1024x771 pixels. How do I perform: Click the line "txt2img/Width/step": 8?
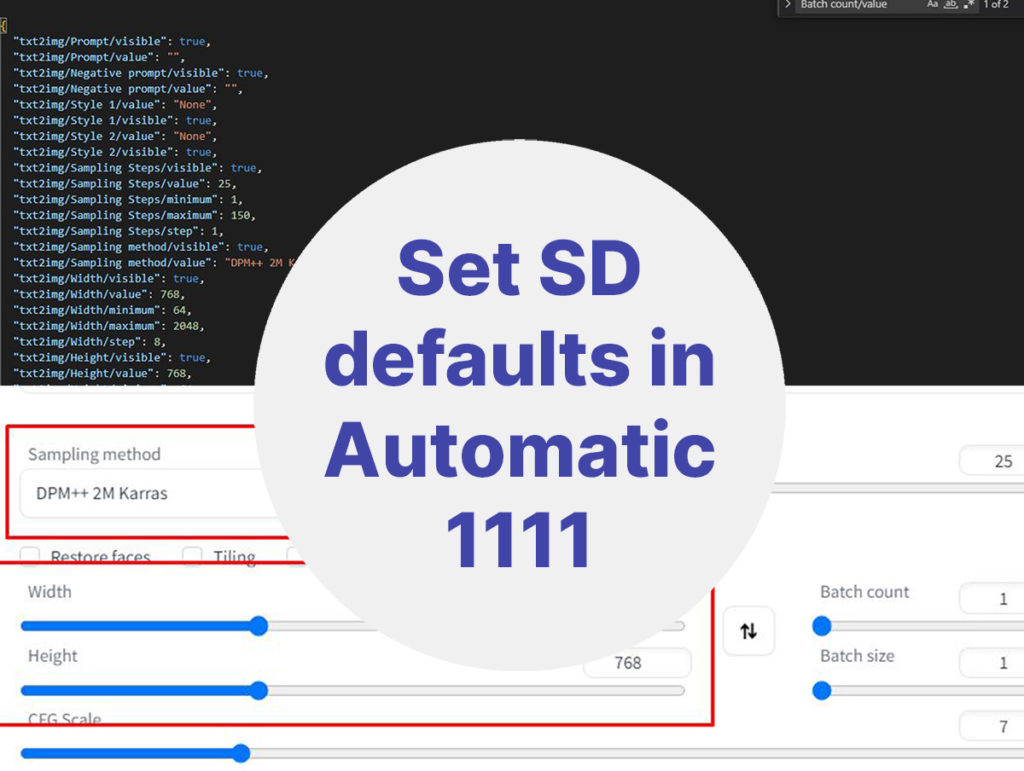89,342
